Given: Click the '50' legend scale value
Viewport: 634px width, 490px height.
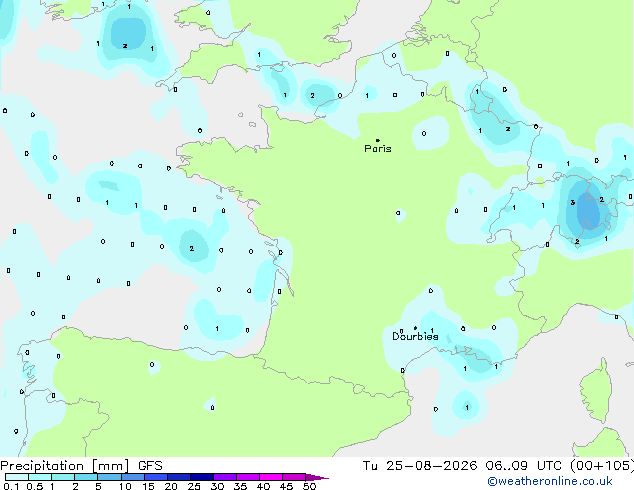Looking at the screenshot, I should point(309,486).
